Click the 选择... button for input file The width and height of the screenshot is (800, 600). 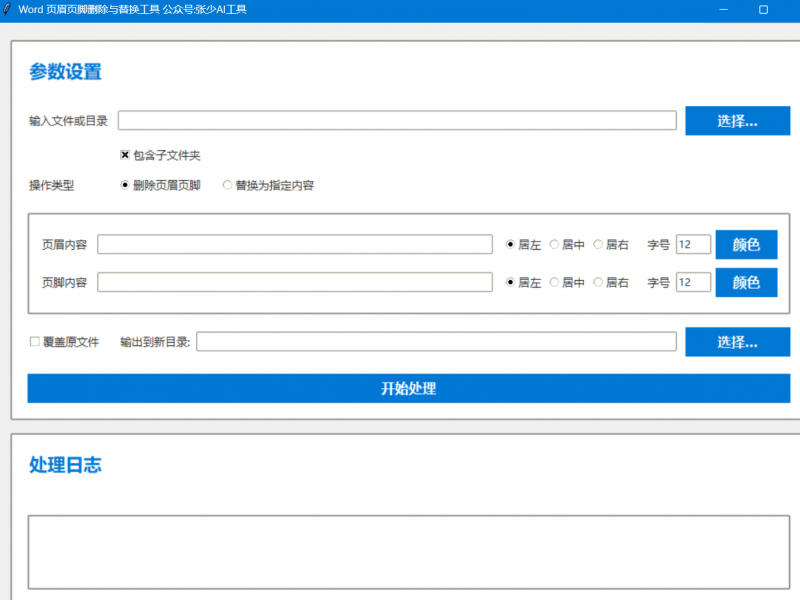[737, 121]
